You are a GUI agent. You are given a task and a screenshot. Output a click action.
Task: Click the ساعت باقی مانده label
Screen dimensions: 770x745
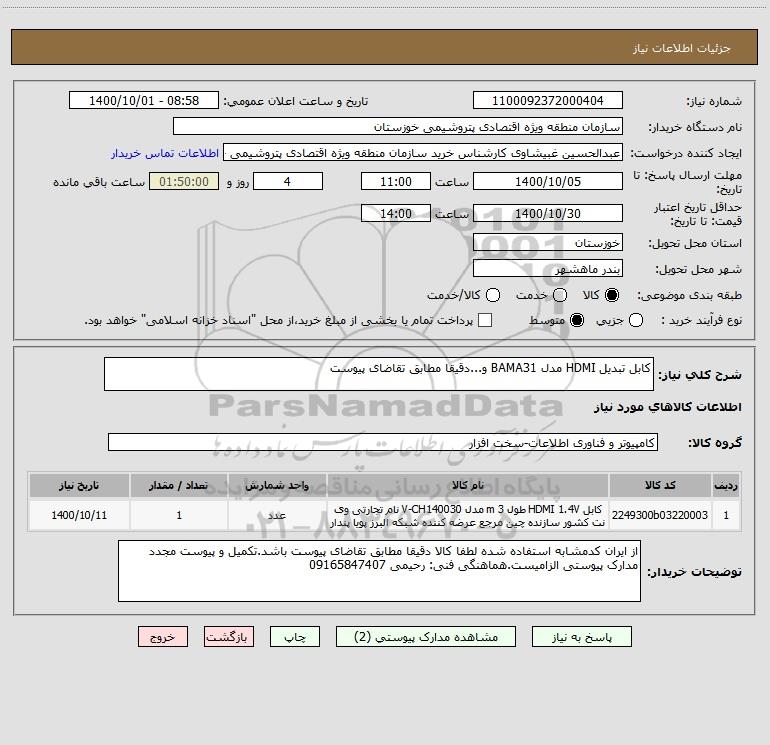tap(99, 182)
